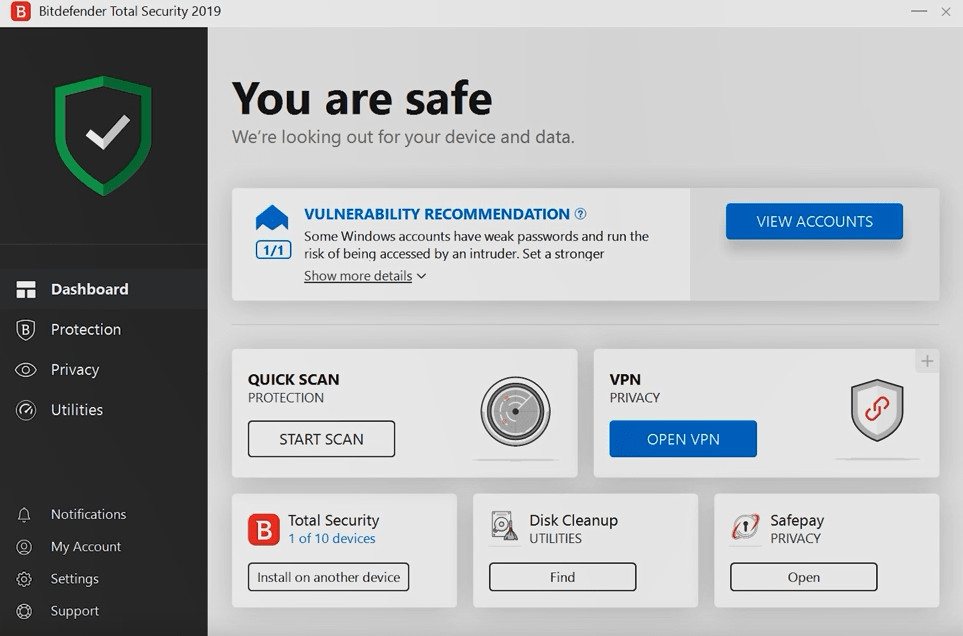Click the VIEW ACCOUNTS button
The height and width of the screenshot is (636, 963).
click(813, 221)
